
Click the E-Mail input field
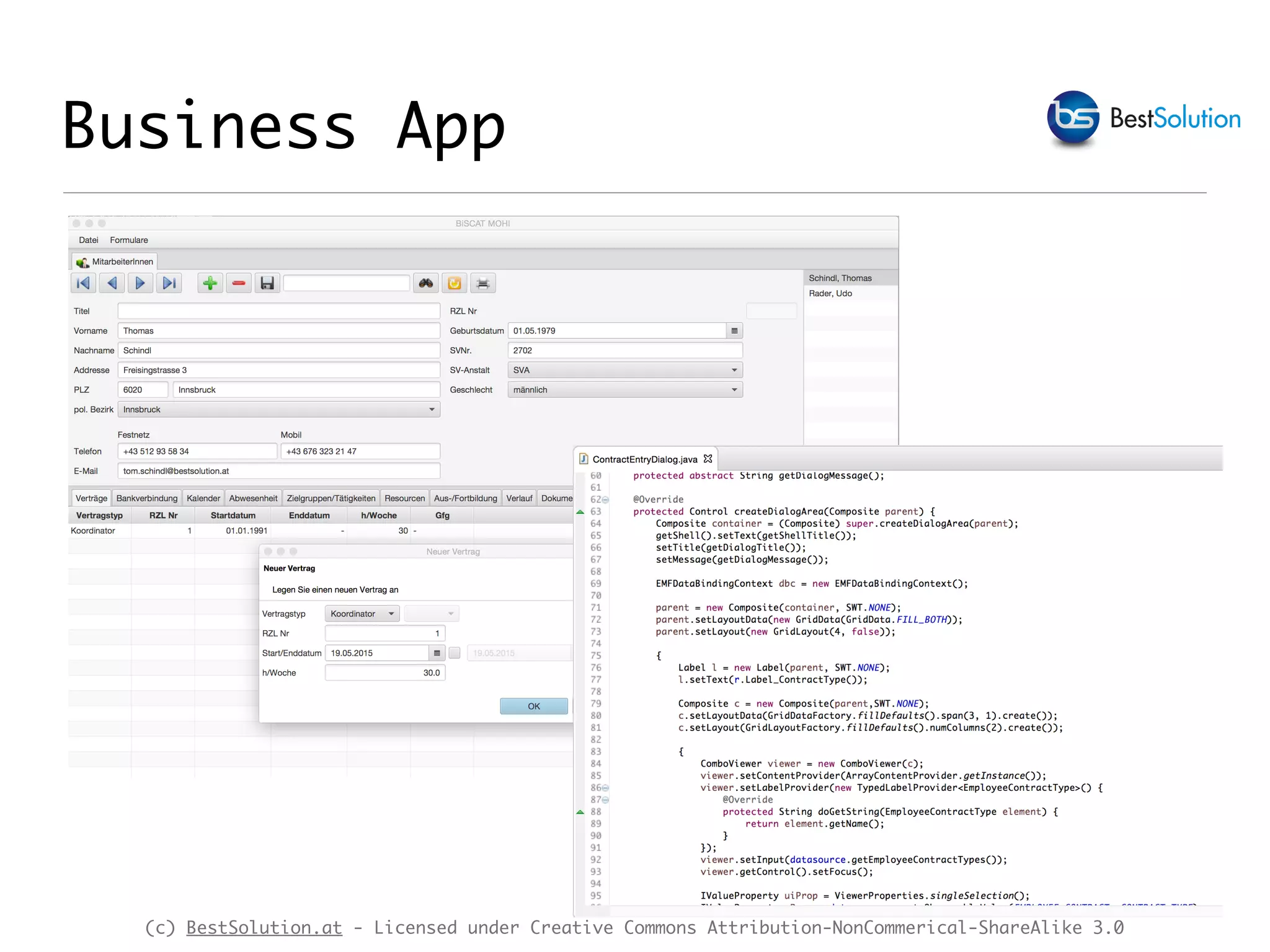pyautogui.click(x=278, y=471)
